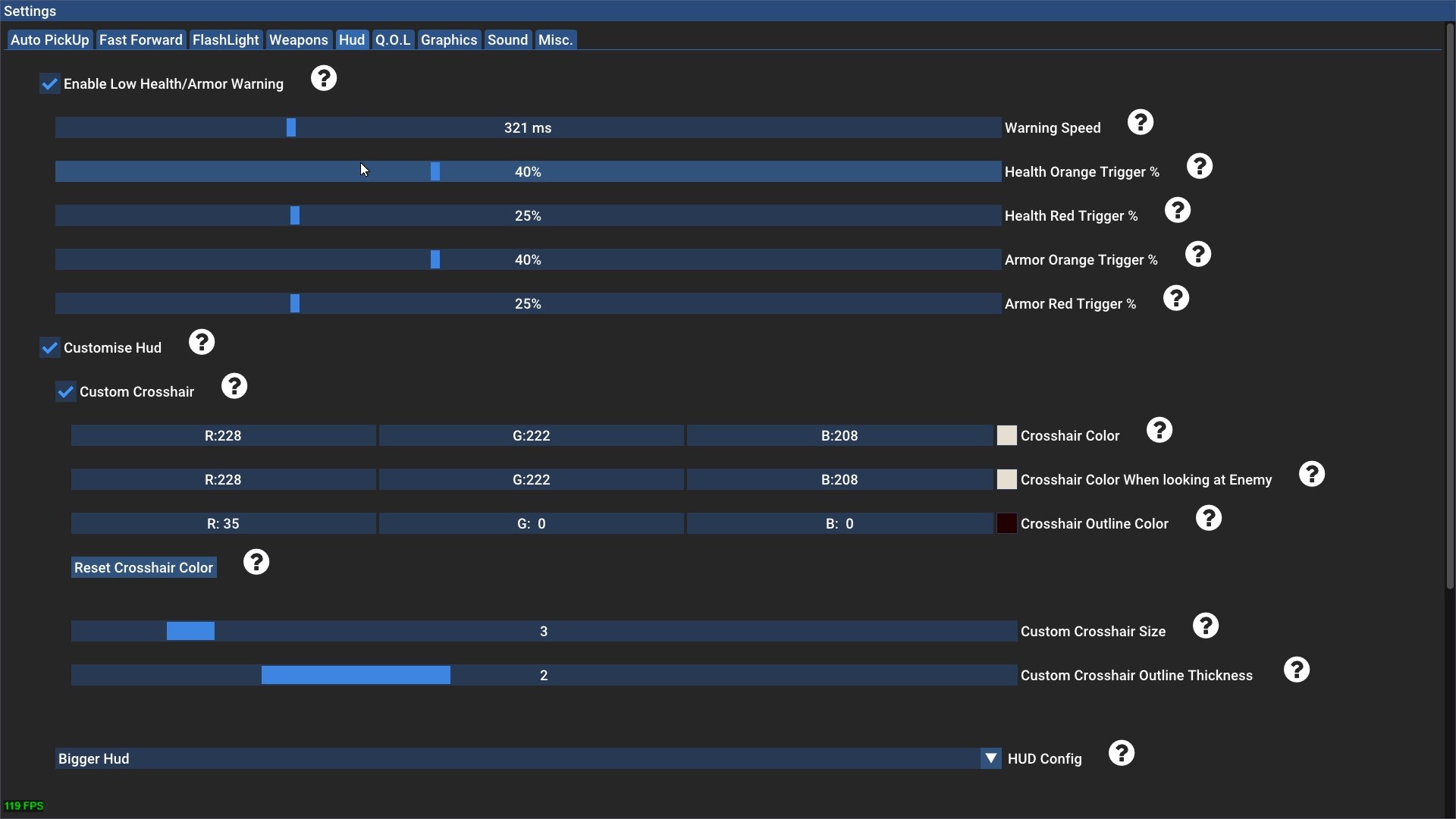Click help icon for Health Orange Trigger
Screen dimensions: 1456x819
tap(1199, 166)
